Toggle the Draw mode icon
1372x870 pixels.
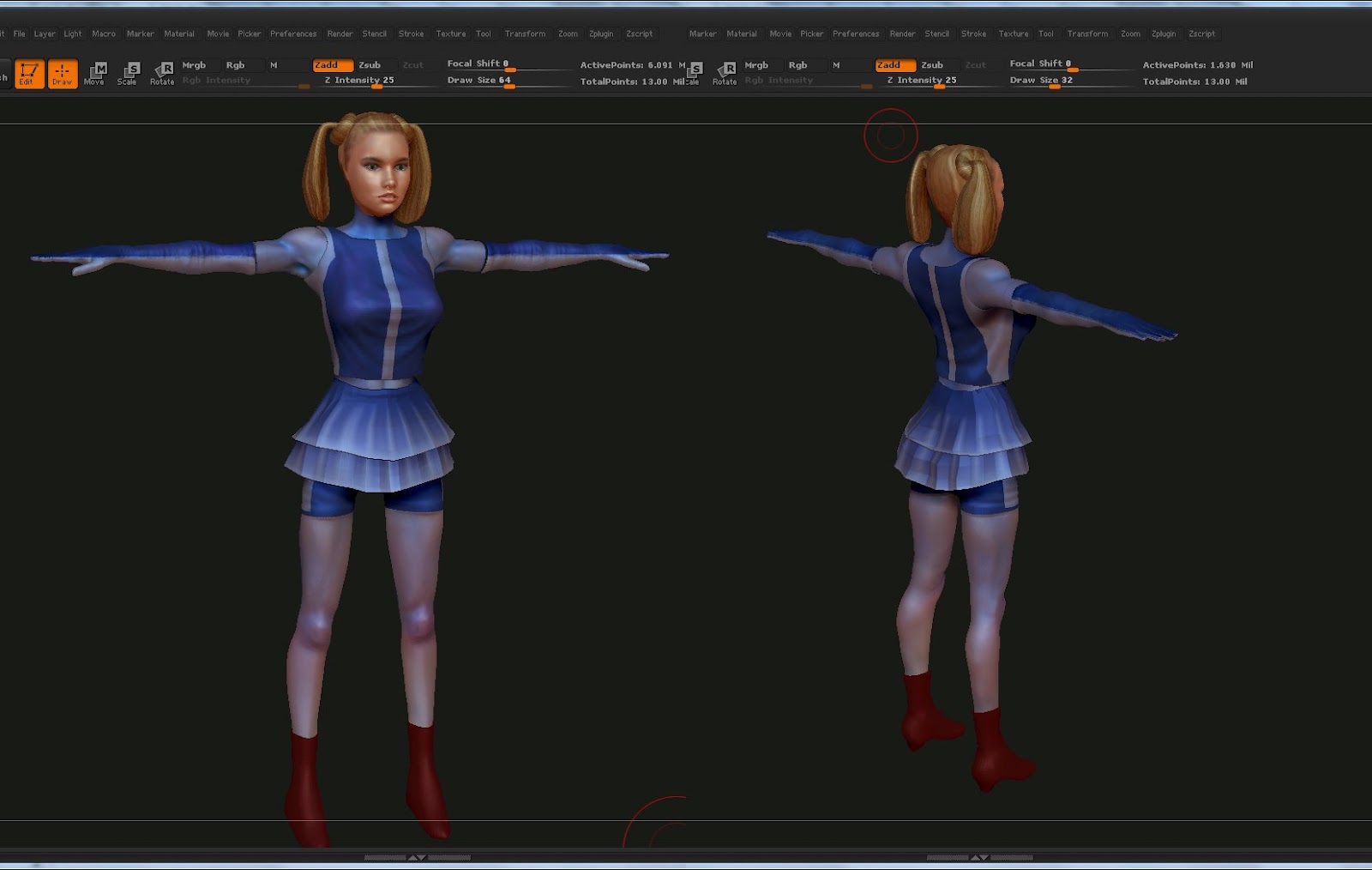click(x=63, y=74)
